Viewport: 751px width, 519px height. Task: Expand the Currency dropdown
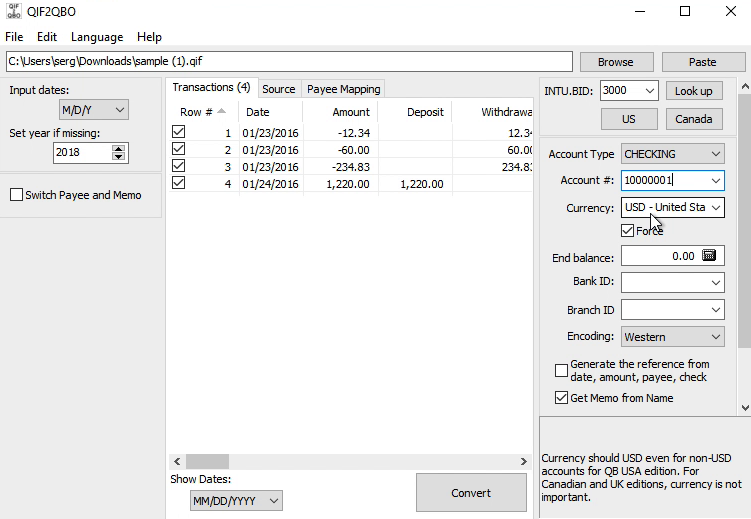(716, 207)
